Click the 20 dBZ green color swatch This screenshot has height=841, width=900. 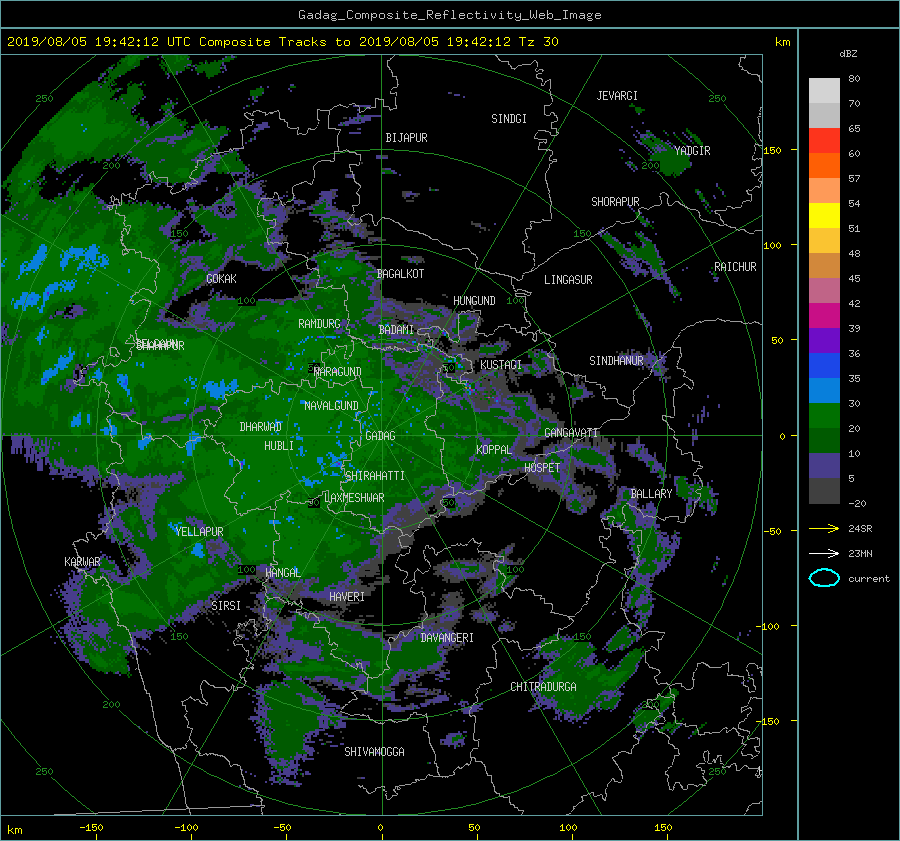pos(824,416)
